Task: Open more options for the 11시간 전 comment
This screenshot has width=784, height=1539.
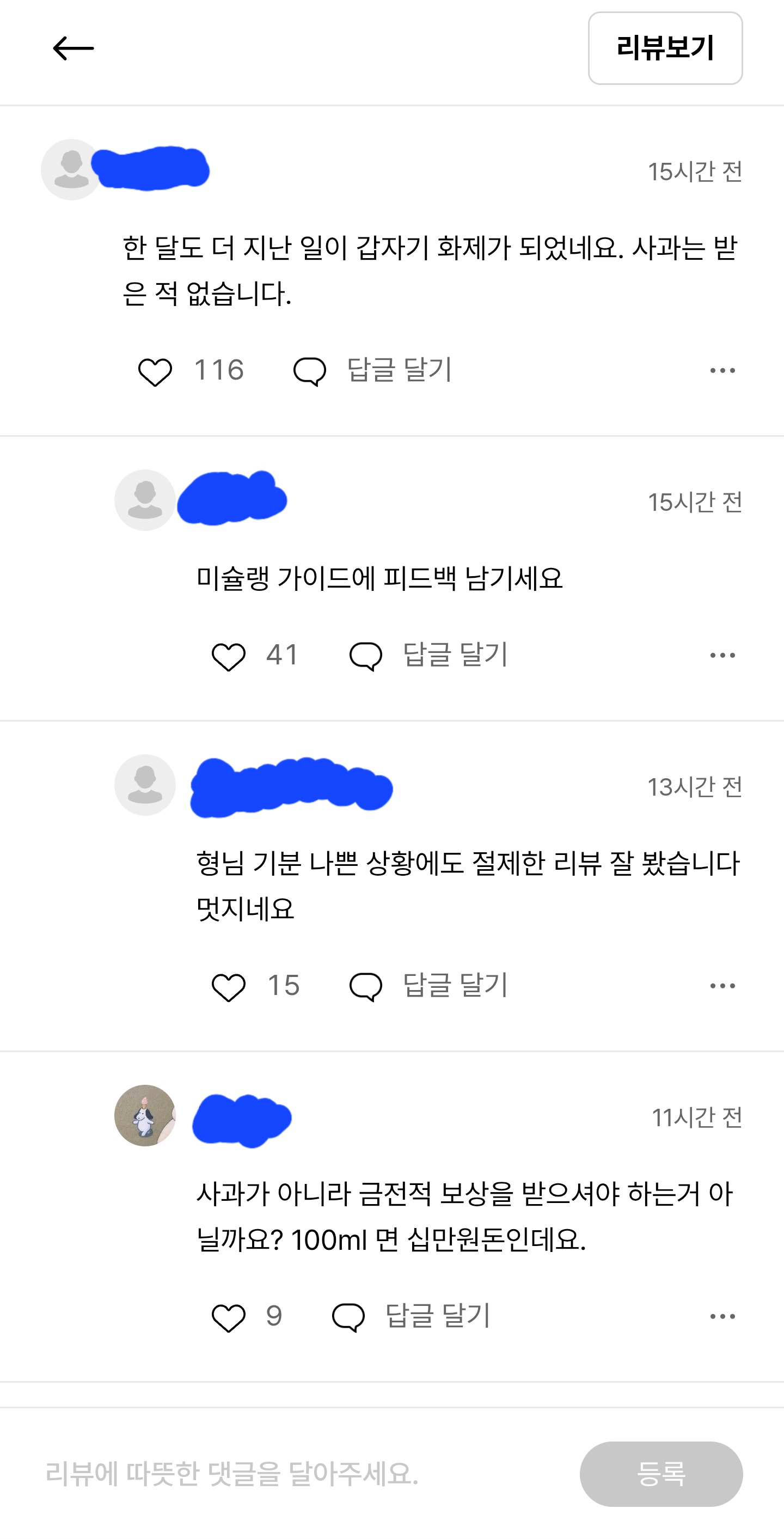Action: (722, 1316)
